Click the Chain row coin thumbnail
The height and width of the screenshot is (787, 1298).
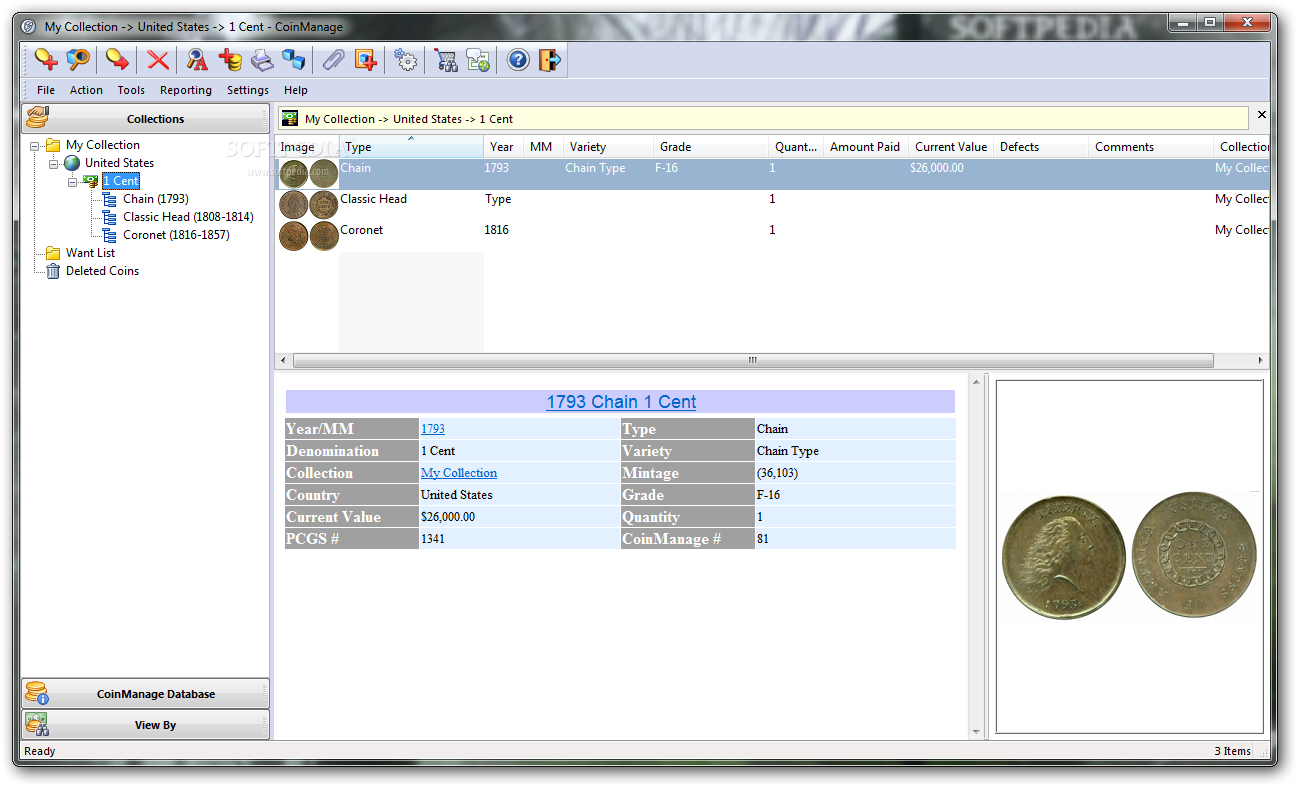(x=309, y=174)
